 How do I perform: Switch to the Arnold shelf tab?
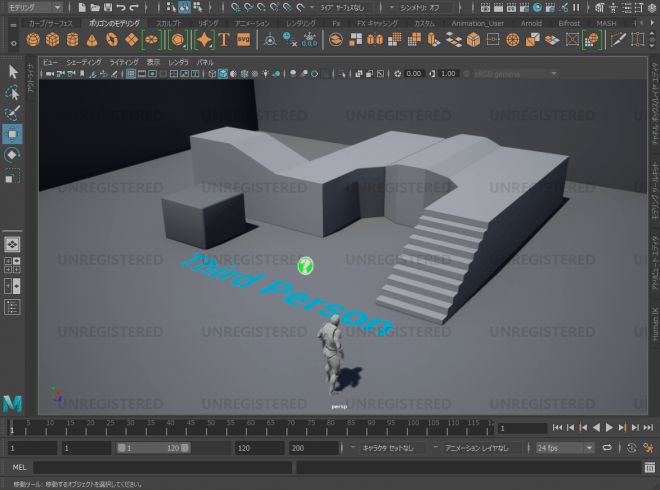coord(531,23)
